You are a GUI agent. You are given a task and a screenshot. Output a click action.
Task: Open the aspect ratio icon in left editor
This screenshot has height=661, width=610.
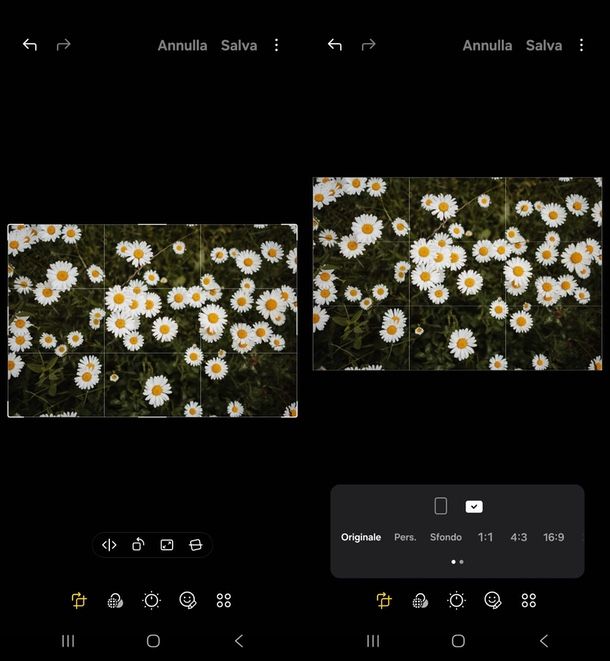point(167,545)
